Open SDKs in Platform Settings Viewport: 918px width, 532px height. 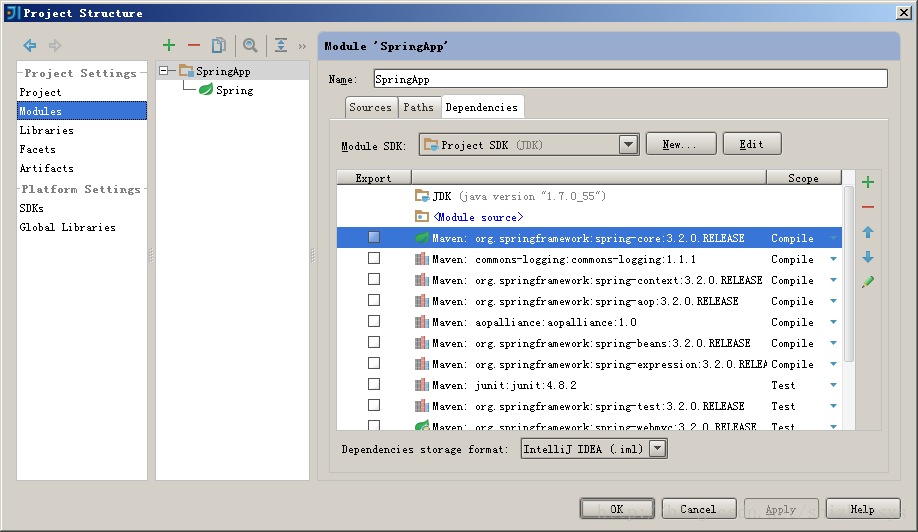tap(82, 208)
